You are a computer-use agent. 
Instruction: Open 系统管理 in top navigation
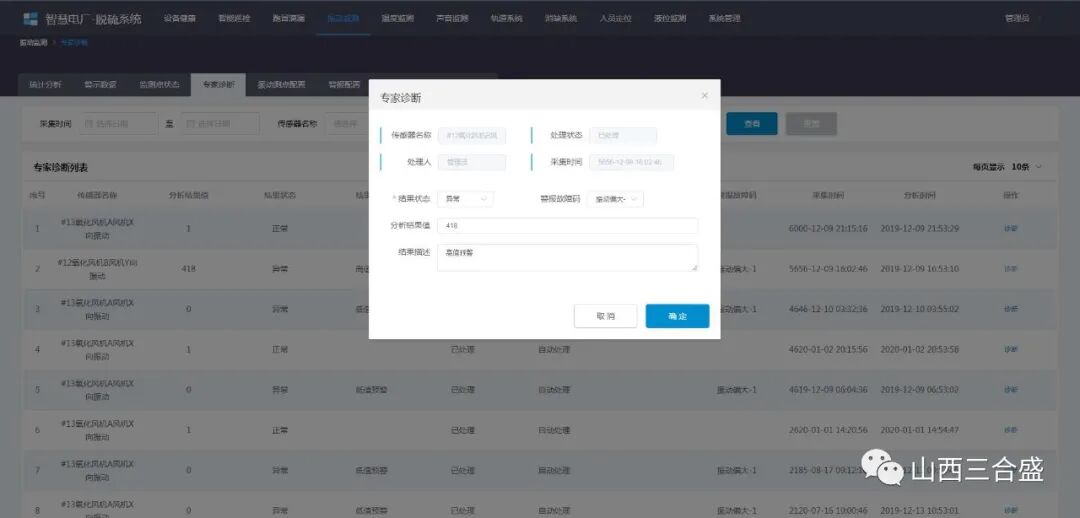click(x=725, y=19)
